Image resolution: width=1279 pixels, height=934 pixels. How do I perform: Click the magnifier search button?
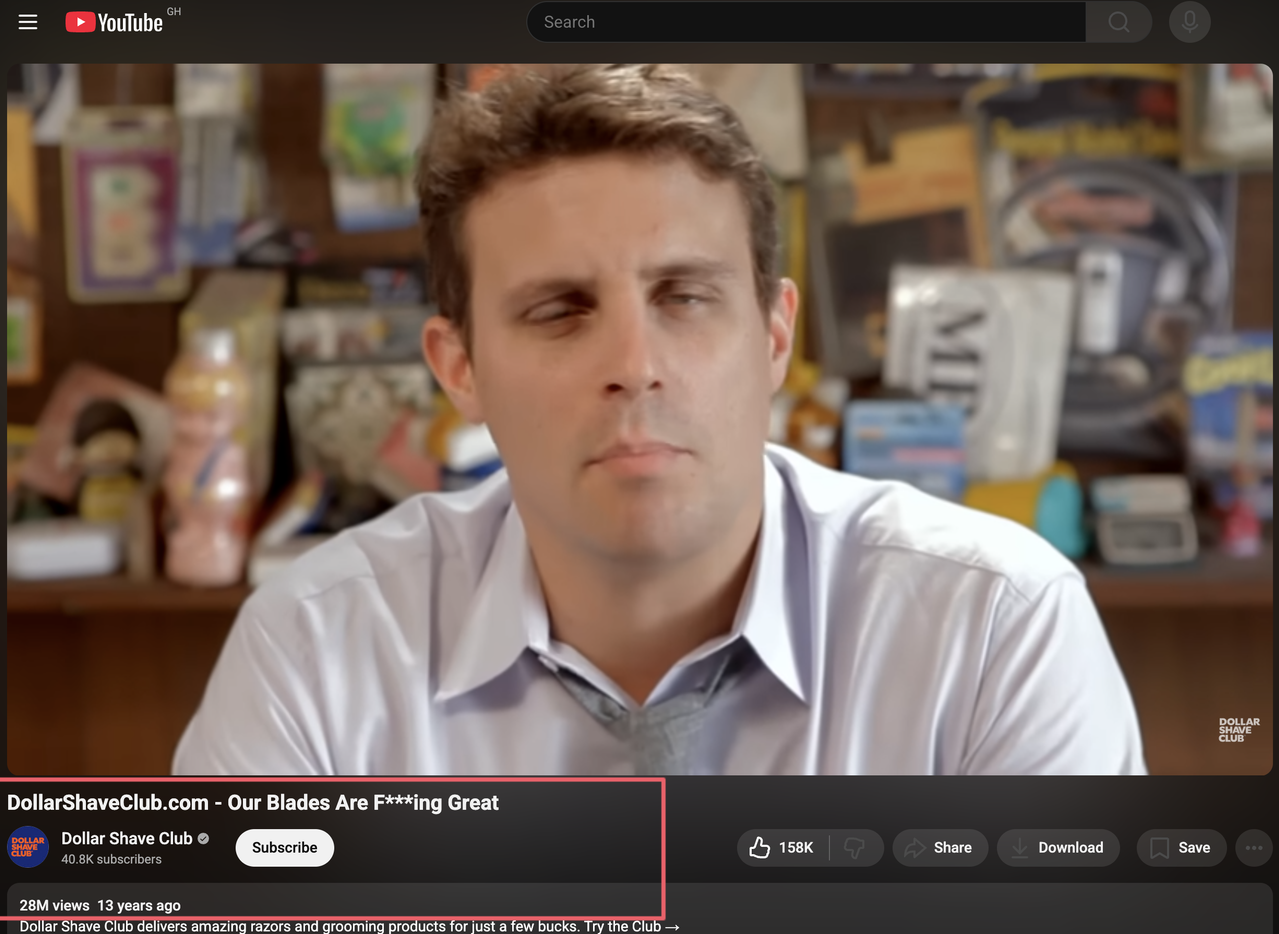point(1119,22)
